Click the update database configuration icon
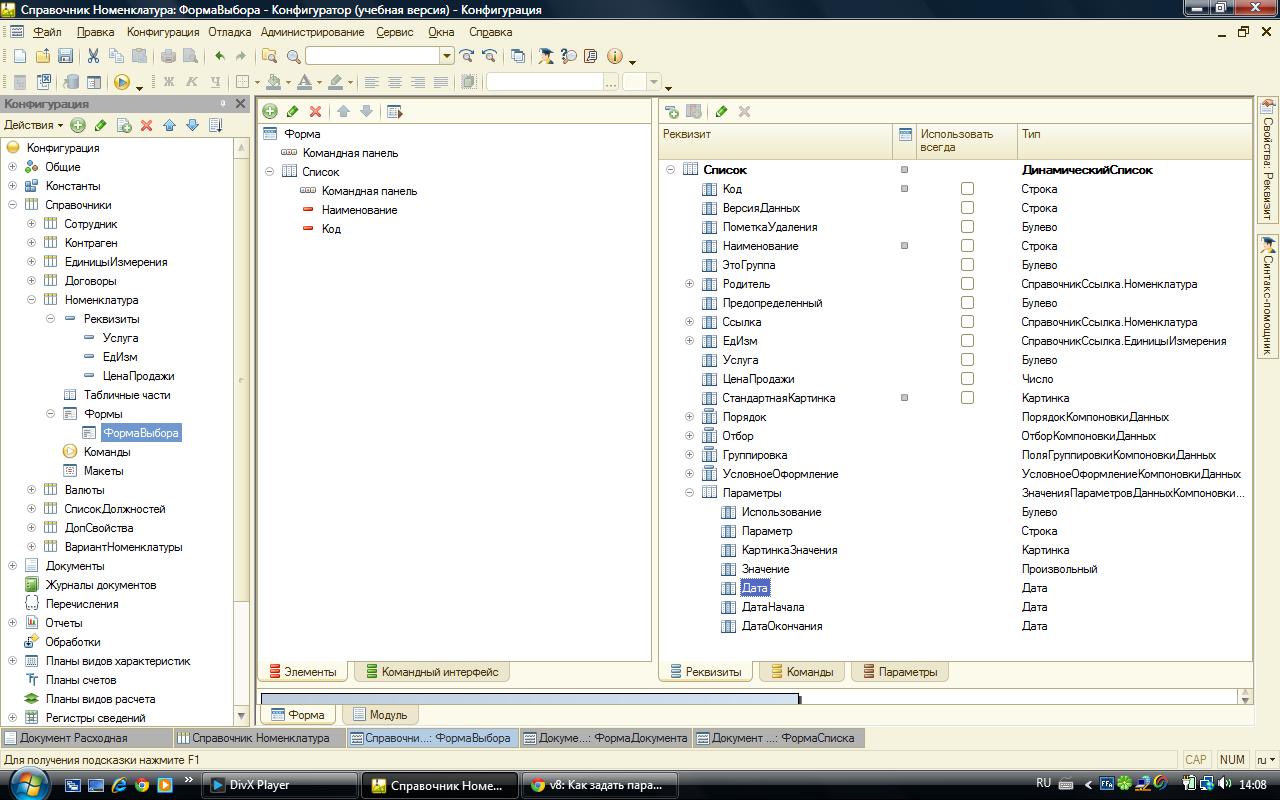Image resolution: width=1280 pixels, height=800 pixels. click(71, 82)
